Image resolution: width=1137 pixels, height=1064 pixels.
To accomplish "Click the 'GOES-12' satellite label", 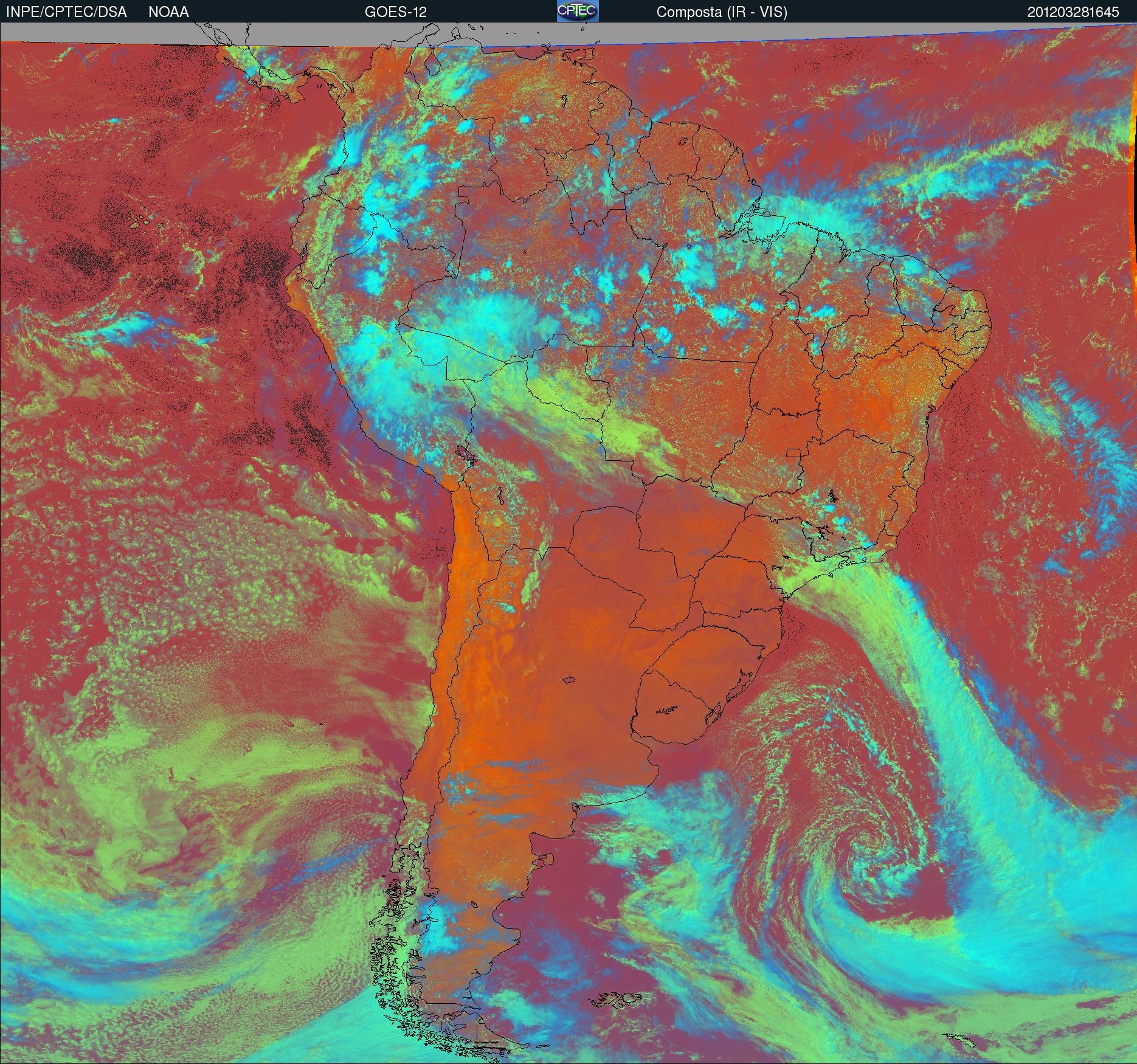I will [x=396, y=12].
